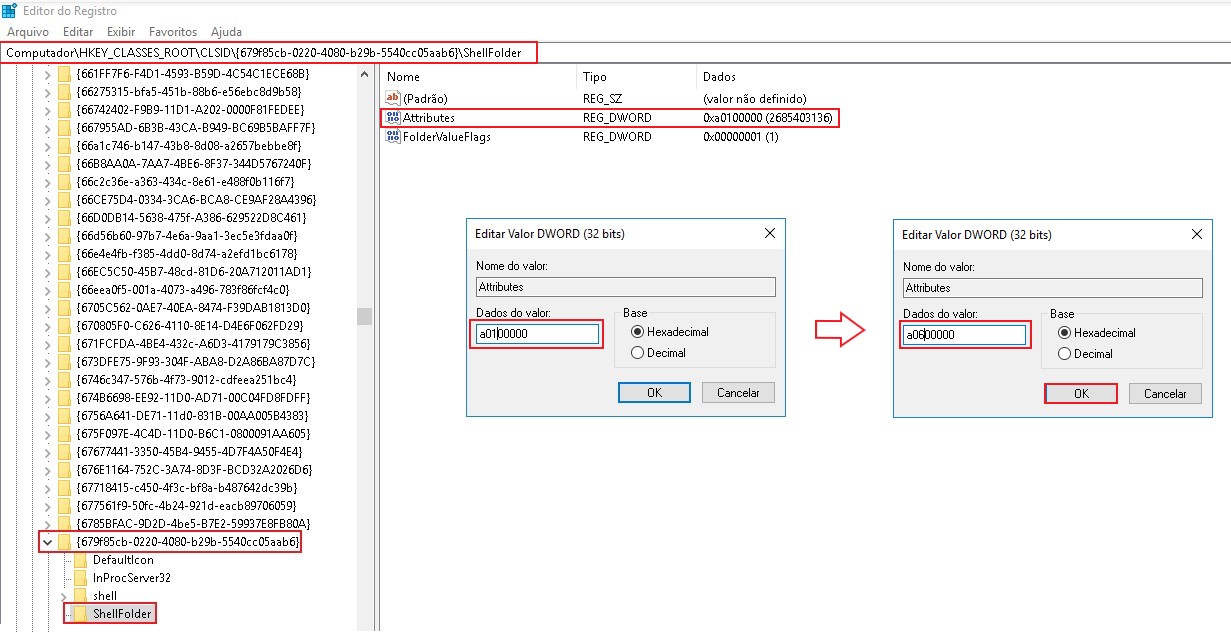The width and height of the screenshot is (1231, 632).
Task: Click the registry path address bar
Action: pos(615,53)
